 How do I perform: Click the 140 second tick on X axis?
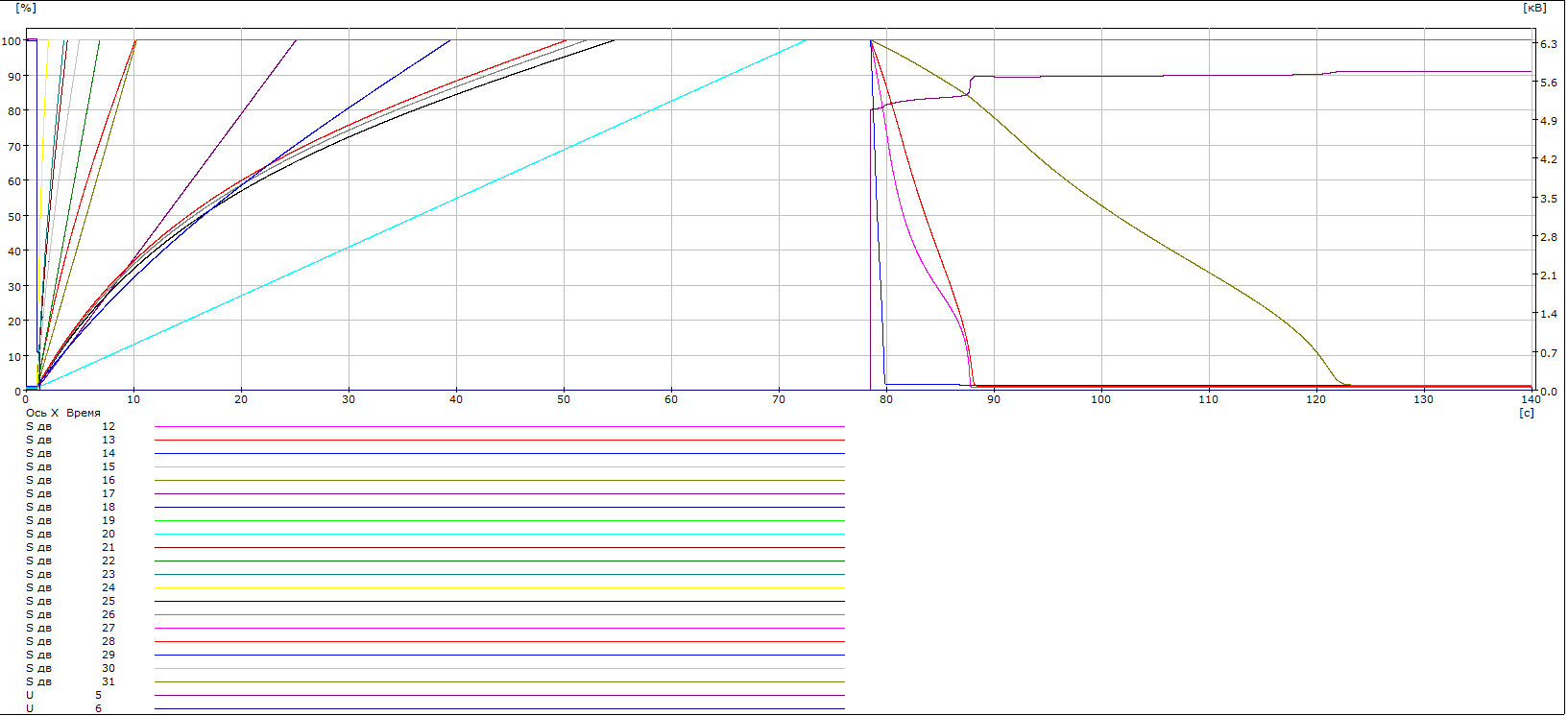pyautogui.click(x=1531, y=399)
